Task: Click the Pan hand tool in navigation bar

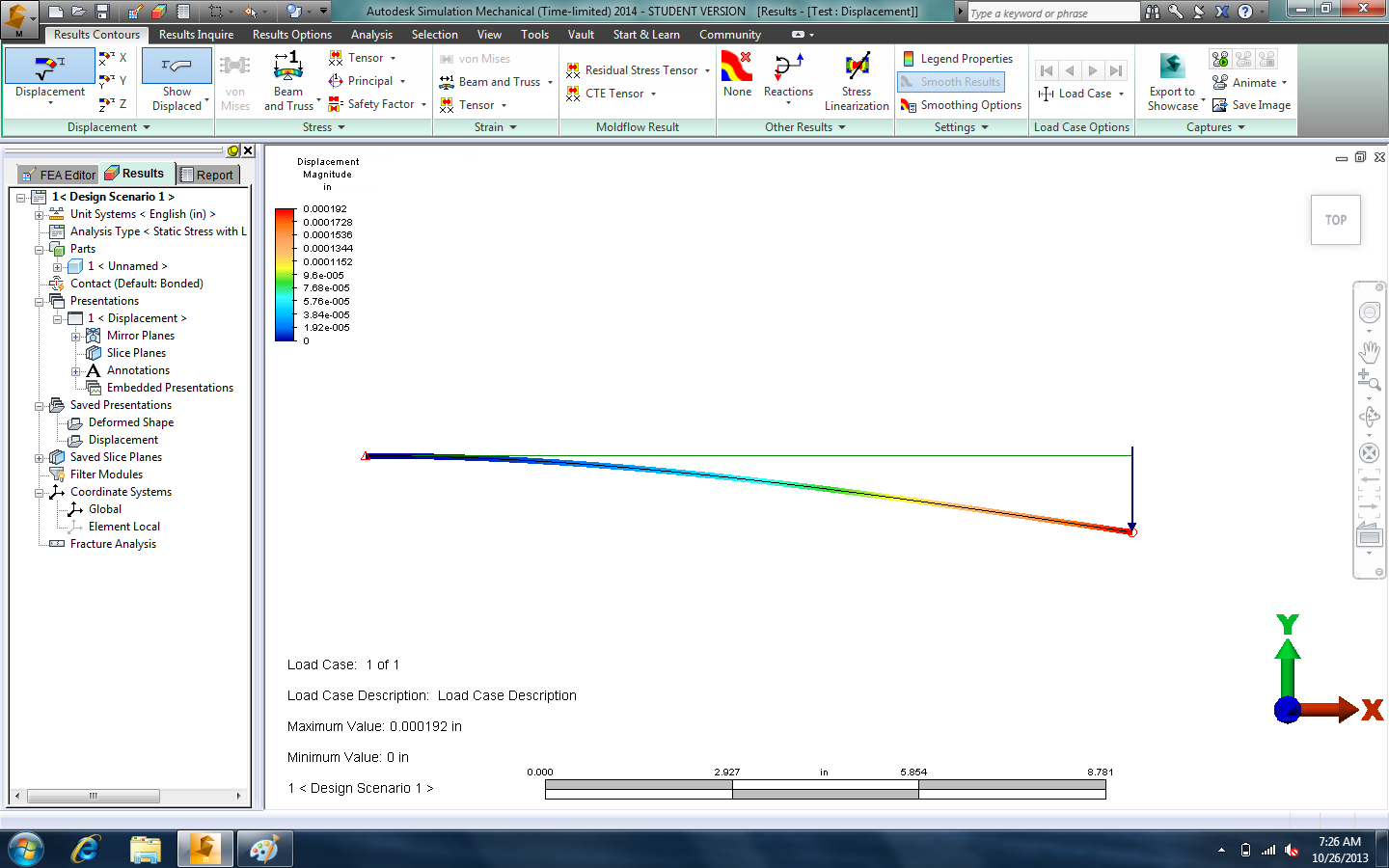Action: click(1369, 351)
